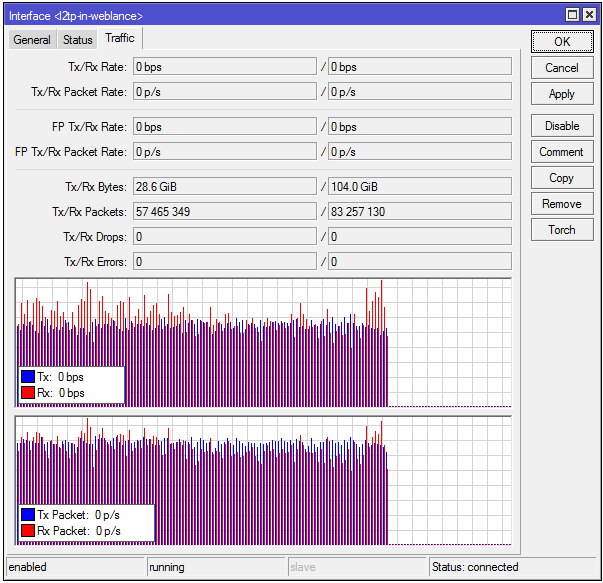The height and width of the screenshot is (583, 603).
Task: Click the 'Tx/Rx Rate:' label
Action: pos(97,67)
